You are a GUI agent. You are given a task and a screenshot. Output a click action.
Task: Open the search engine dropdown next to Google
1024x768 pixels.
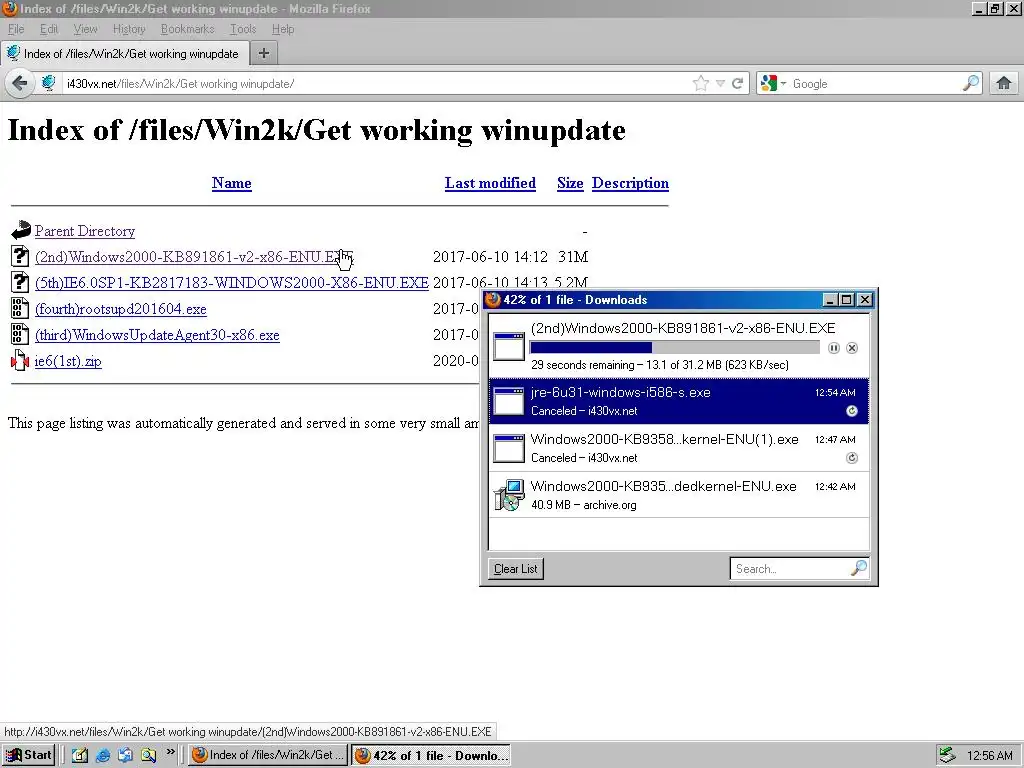[784, 84]
